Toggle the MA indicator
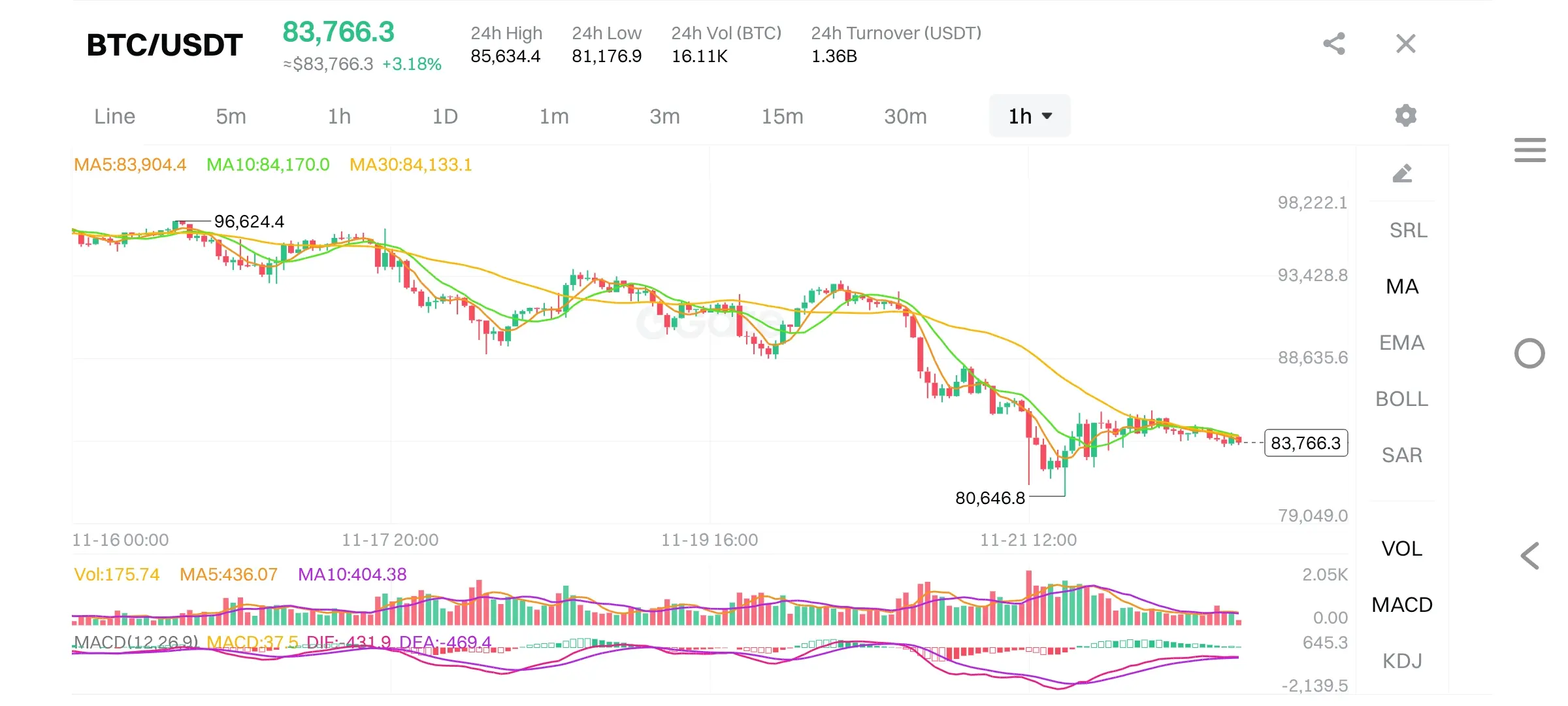The width and height of the screenshot is (1568, 706). pos(1402,286)
